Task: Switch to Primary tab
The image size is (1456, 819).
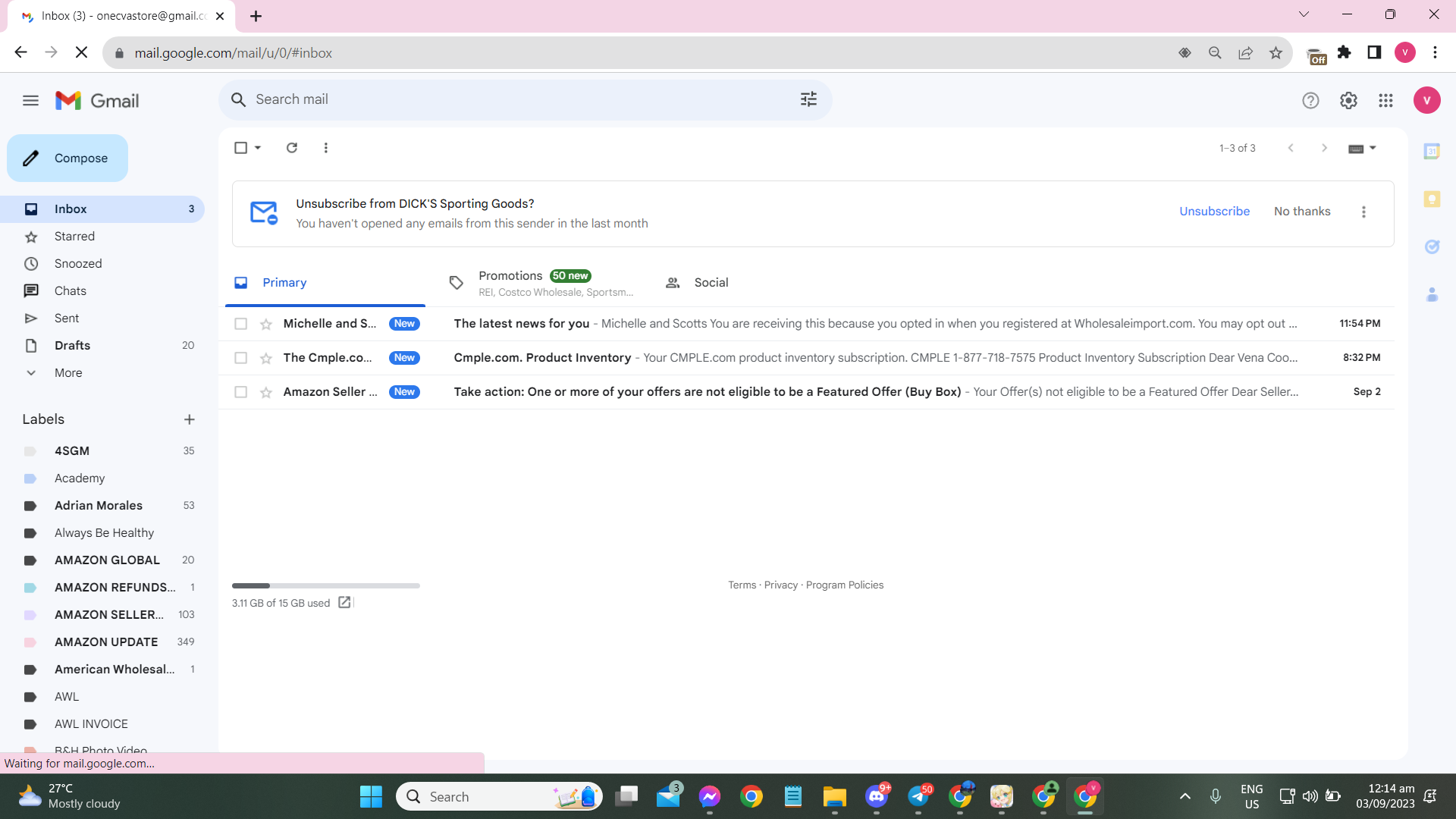Action: click(x=325, y=283)
